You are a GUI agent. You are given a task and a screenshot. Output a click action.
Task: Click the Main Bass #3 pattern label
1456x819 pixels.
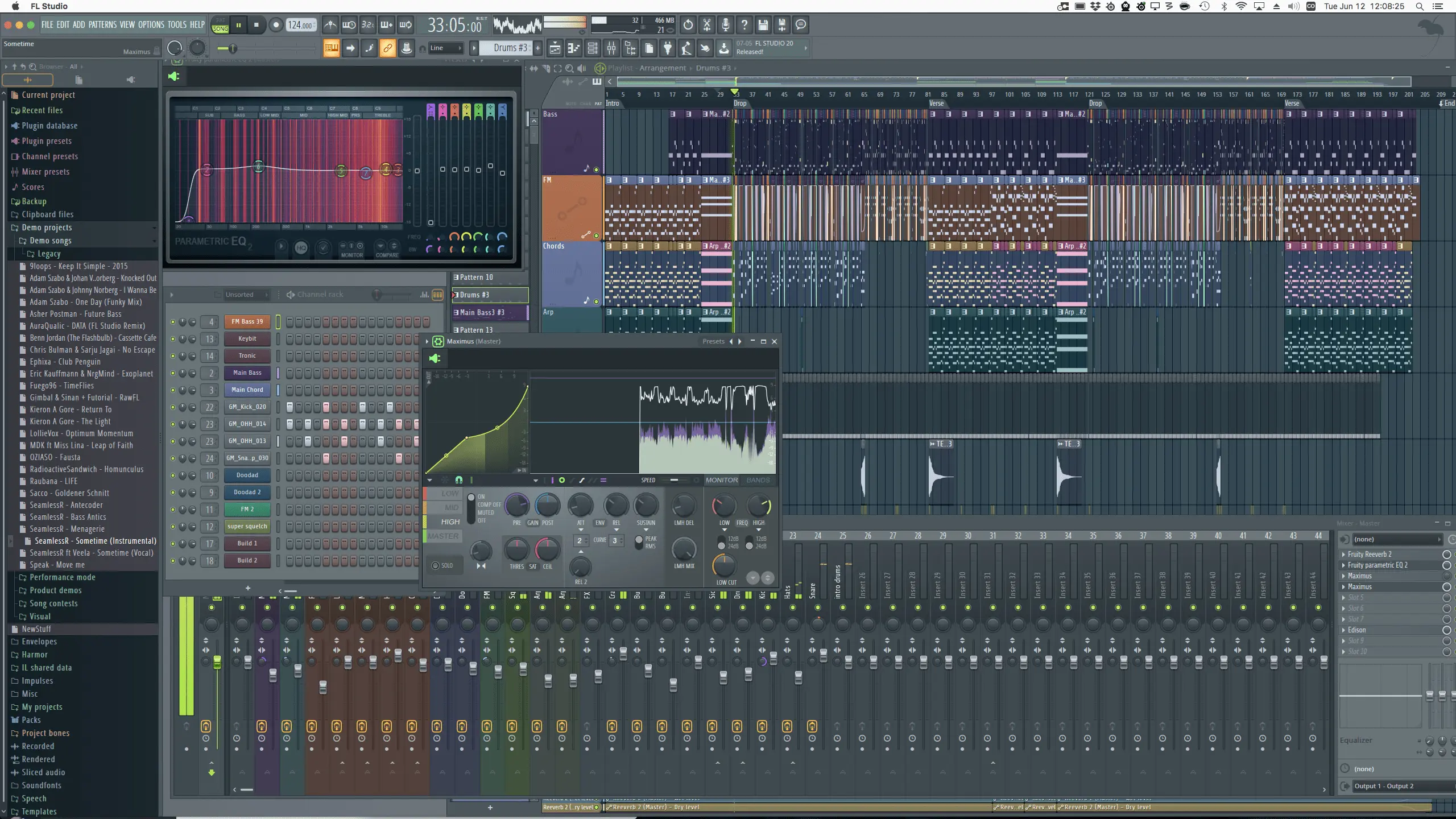coord(485,311)
